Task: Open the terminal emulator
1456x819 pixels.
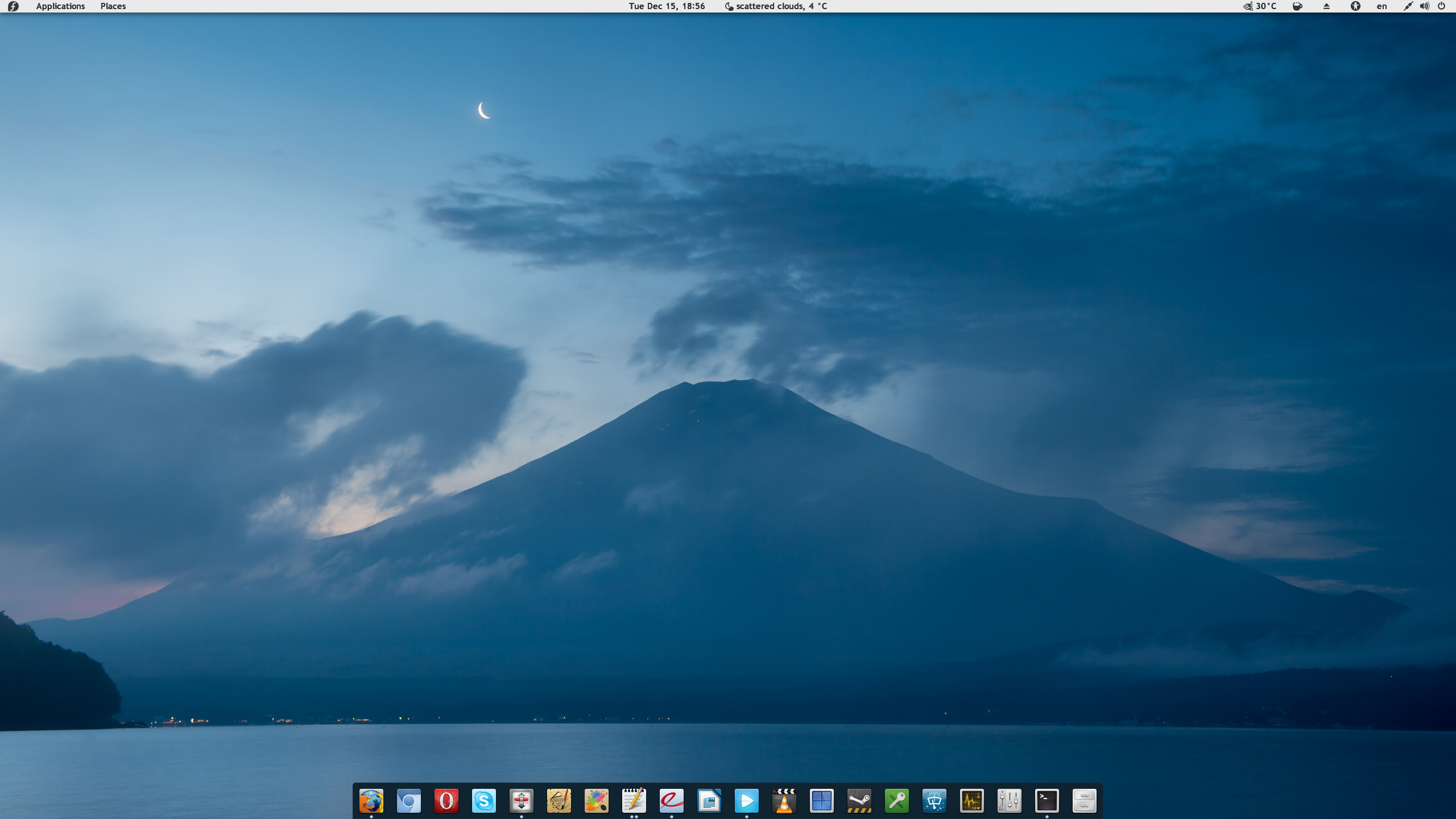Action: click(x=1047, y=801)
